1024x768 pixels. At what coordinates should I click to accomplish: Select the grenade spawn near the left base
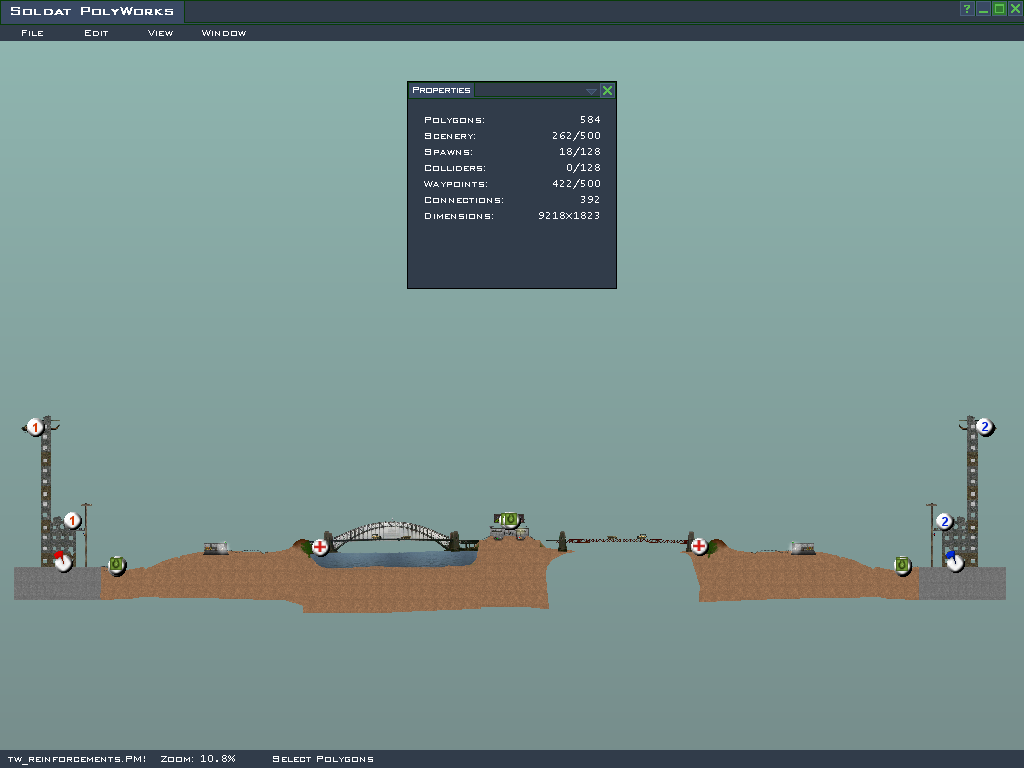(x=116, y=565)
